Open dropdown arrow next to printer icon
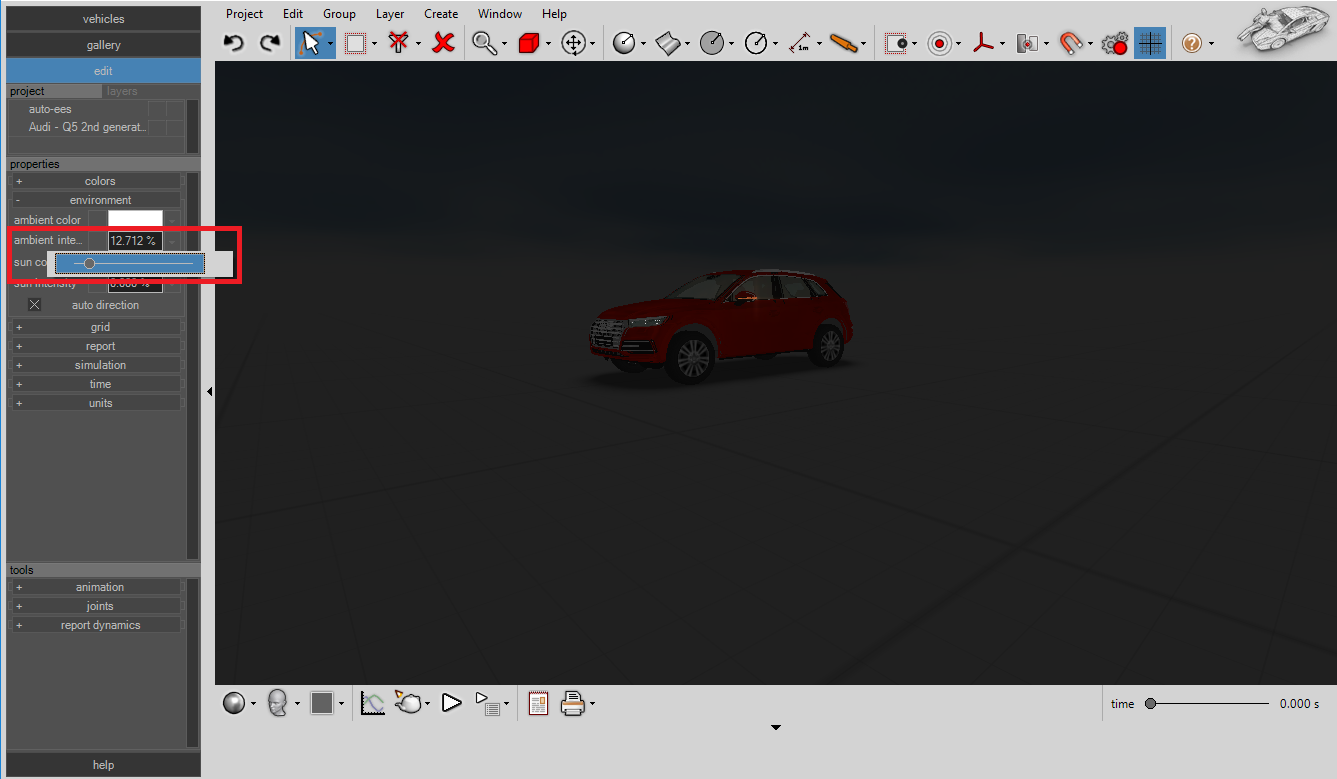The image size is (1337, 779). (593, 704)
